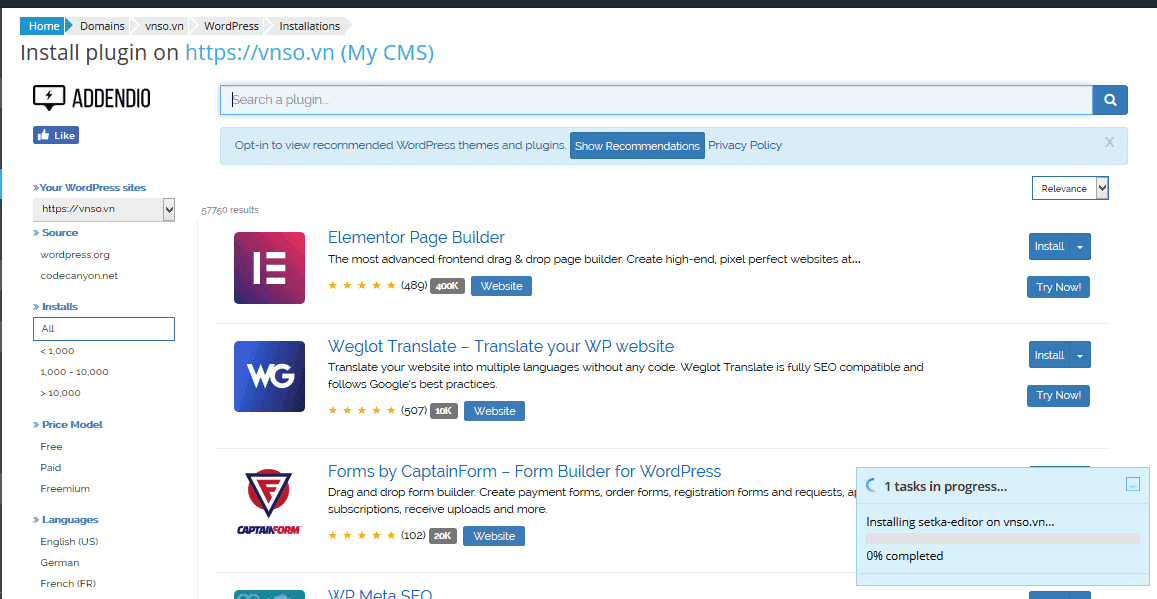The width and height of the screenshot is (1157, 599).
Task: Click Weglot star rating
Action: 362,410
